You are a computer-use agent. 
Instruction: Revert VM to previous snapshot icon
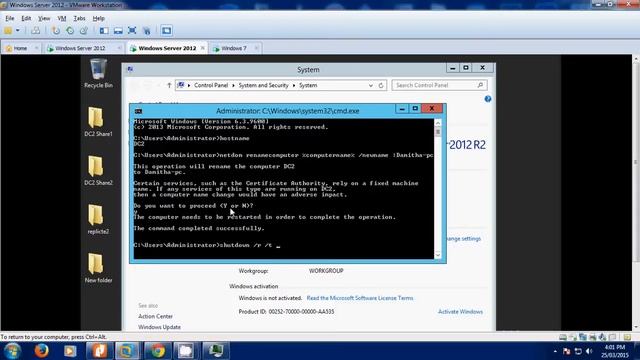coord(70,31)
